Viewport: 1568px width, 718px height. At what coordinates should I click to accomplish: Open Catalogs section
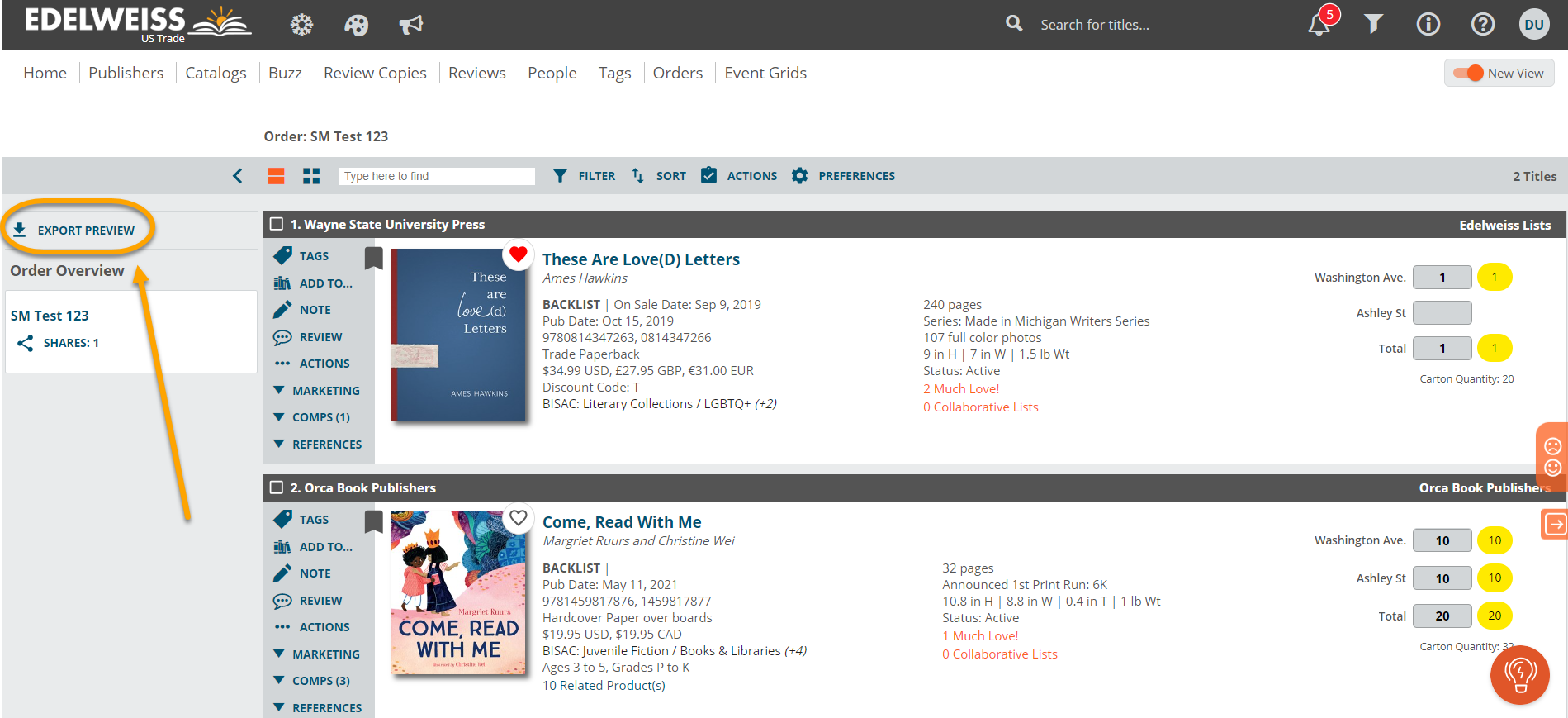coord(216,73)
